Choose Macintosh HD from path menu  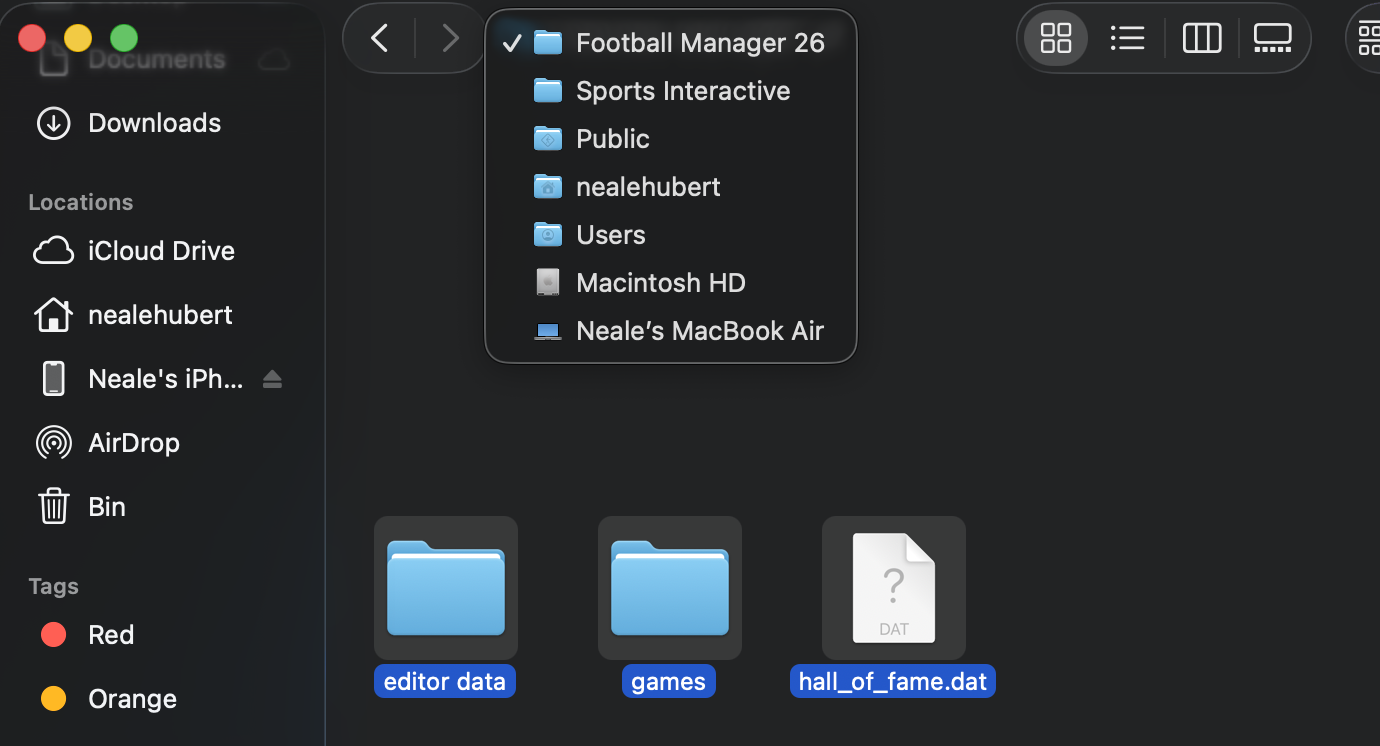(x=660, y=283)
